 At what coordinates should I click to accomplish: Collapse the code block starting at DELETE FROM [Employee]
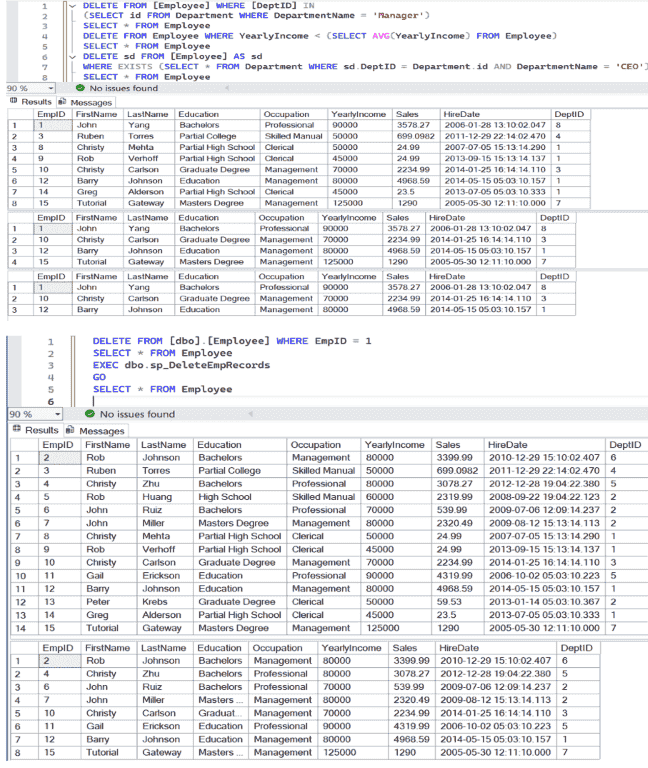[72, 6]
